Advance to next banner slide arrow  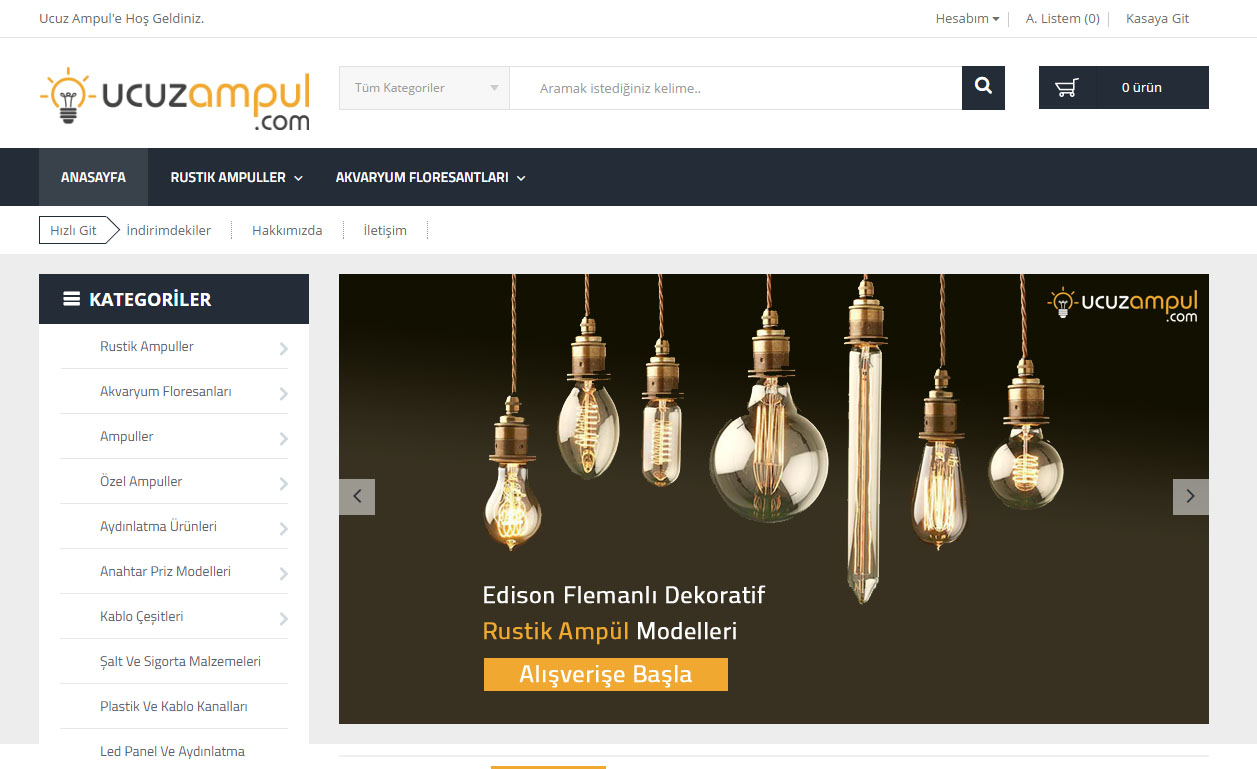tap(1190, 497)
